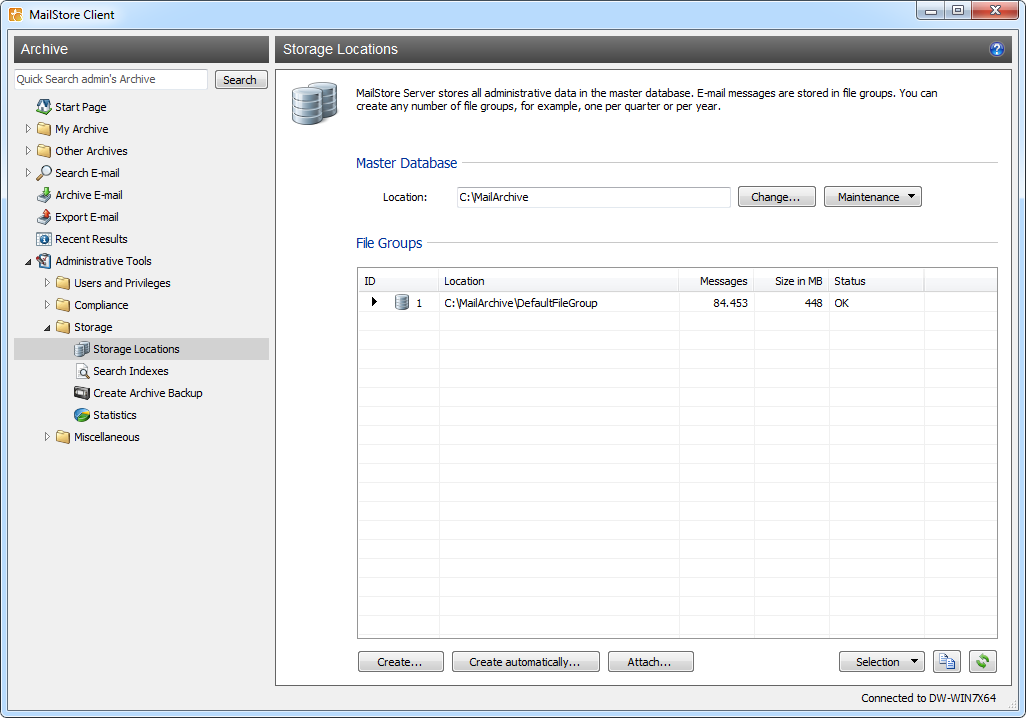Click the Statistics chart icon

tap(82, 415)
